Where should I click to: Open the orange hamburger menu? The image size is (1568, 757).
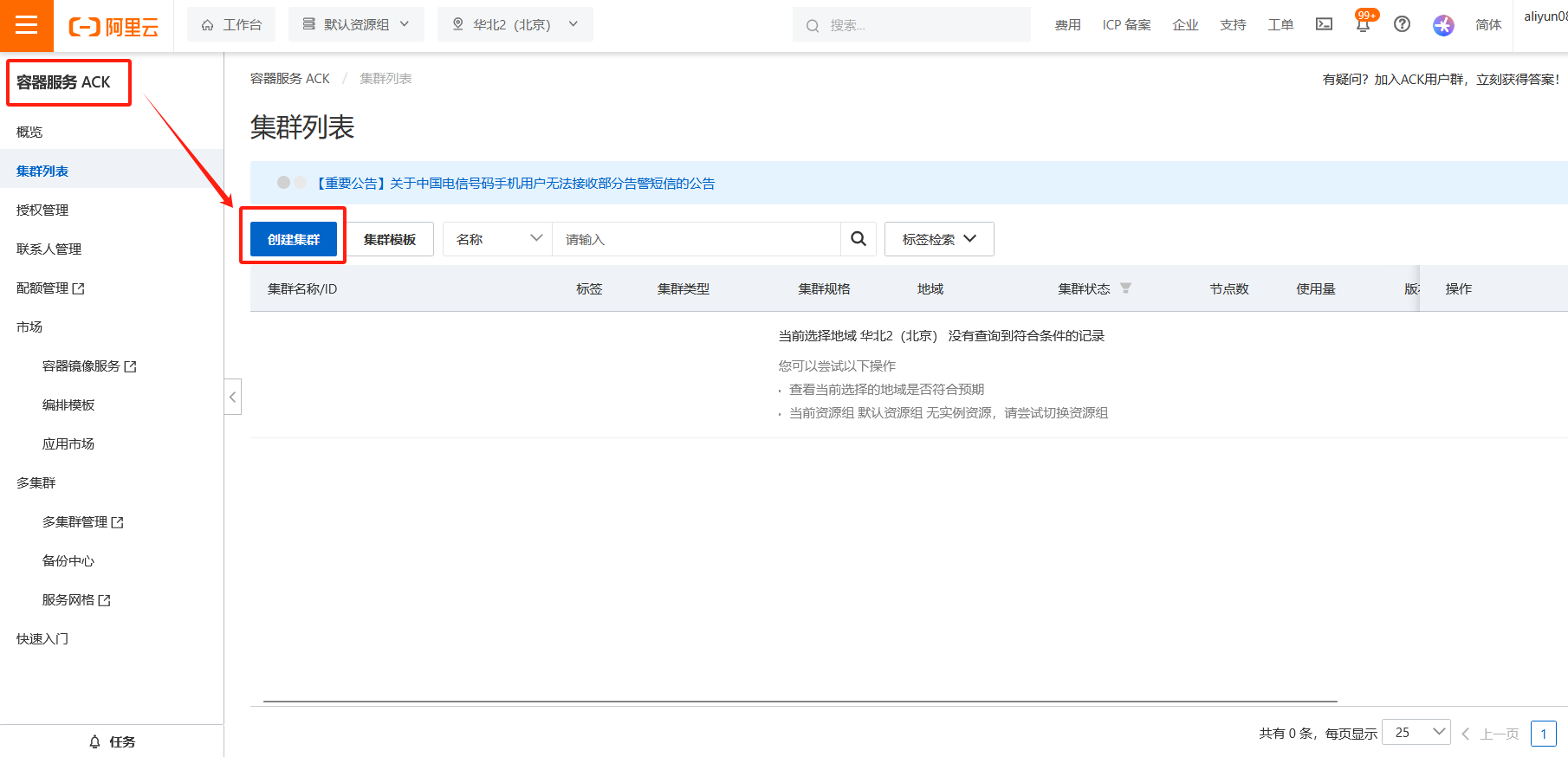pos(27,25)
